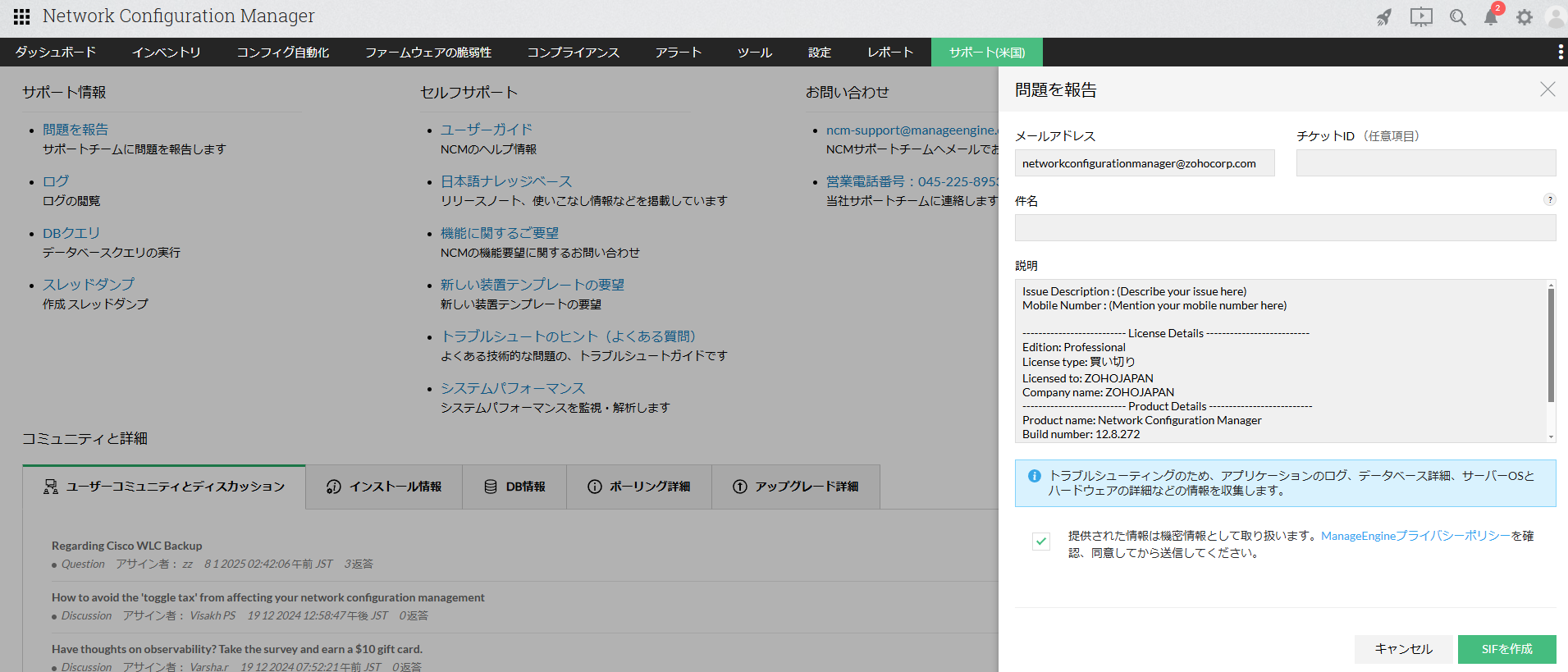Toggle the privacy policy agreement checkbox
The width and height of the screenshot is (1568, 672).
pyautogui.click(x=1041, y=542)
